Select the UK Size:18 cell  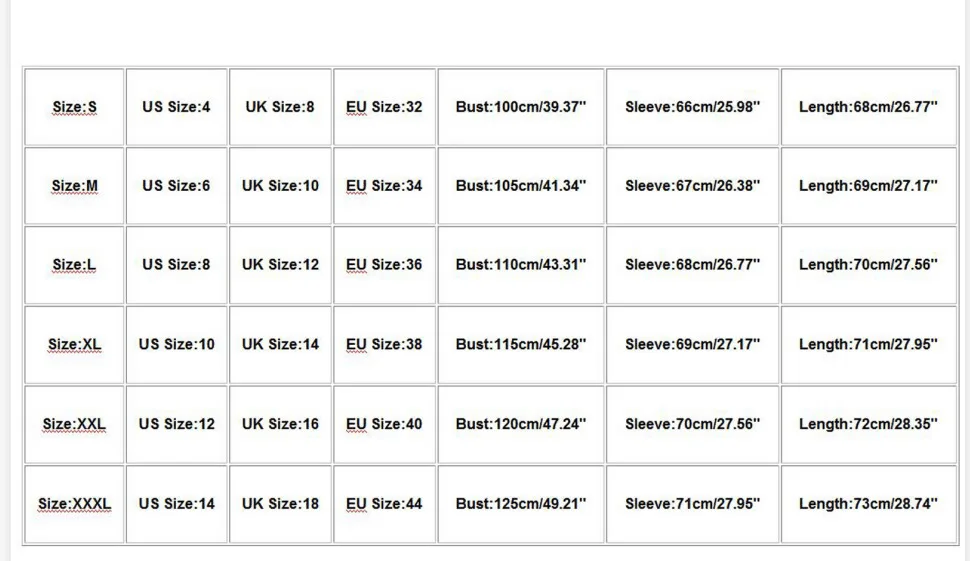tap(280, 504)
